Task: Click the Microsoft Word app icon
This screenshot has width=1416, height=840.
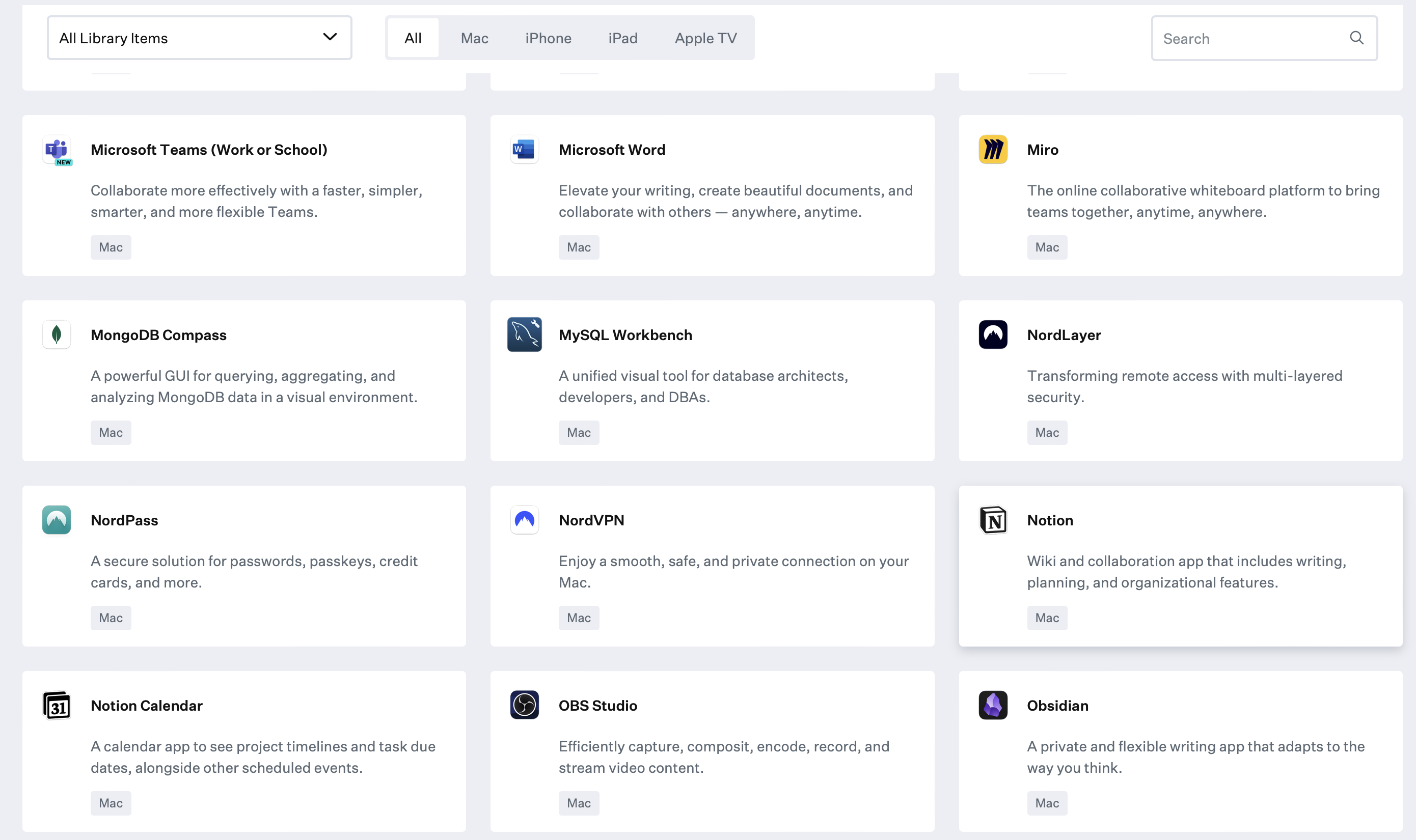Action: (524, 150)
